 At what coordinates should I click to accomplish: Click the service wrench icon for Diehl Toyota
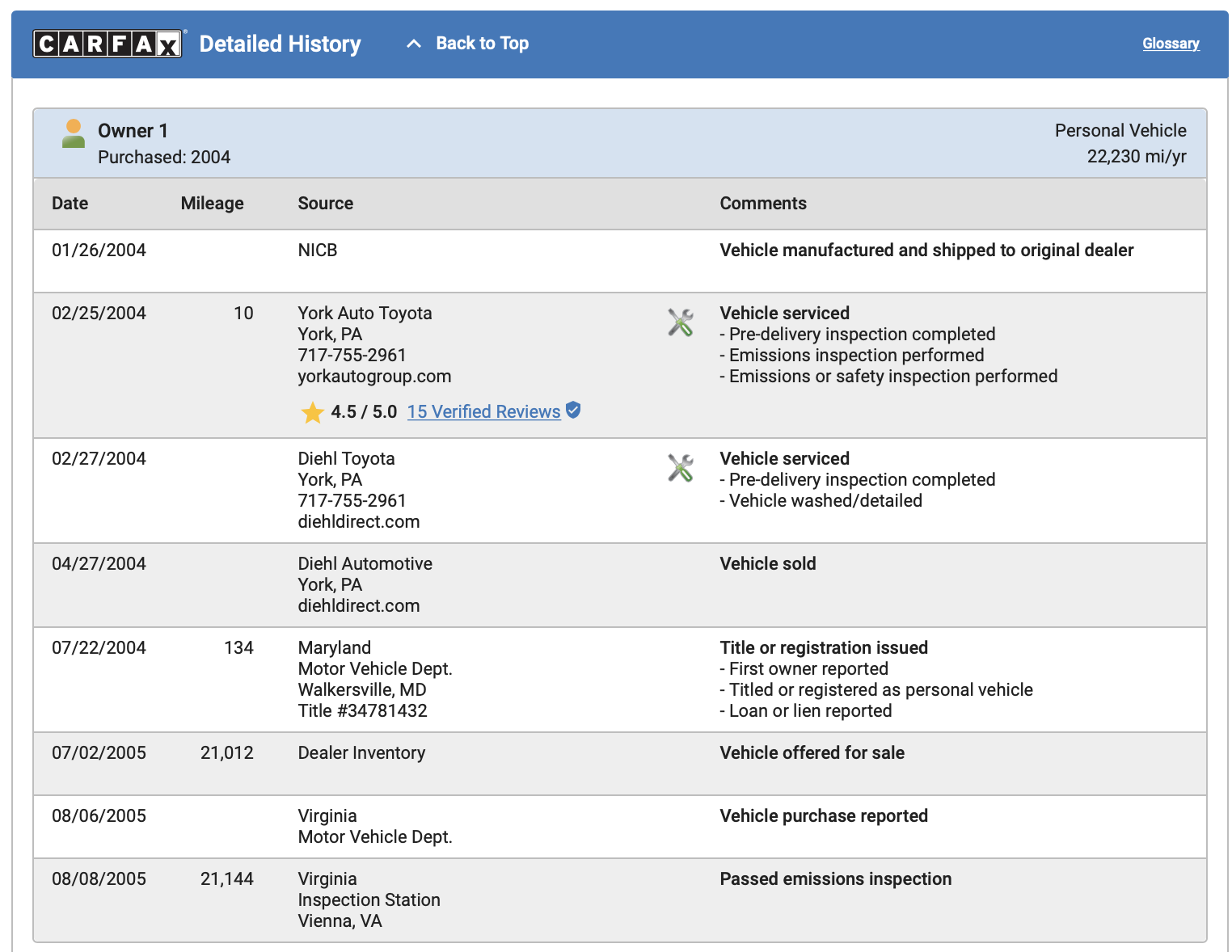click(681, 468)
